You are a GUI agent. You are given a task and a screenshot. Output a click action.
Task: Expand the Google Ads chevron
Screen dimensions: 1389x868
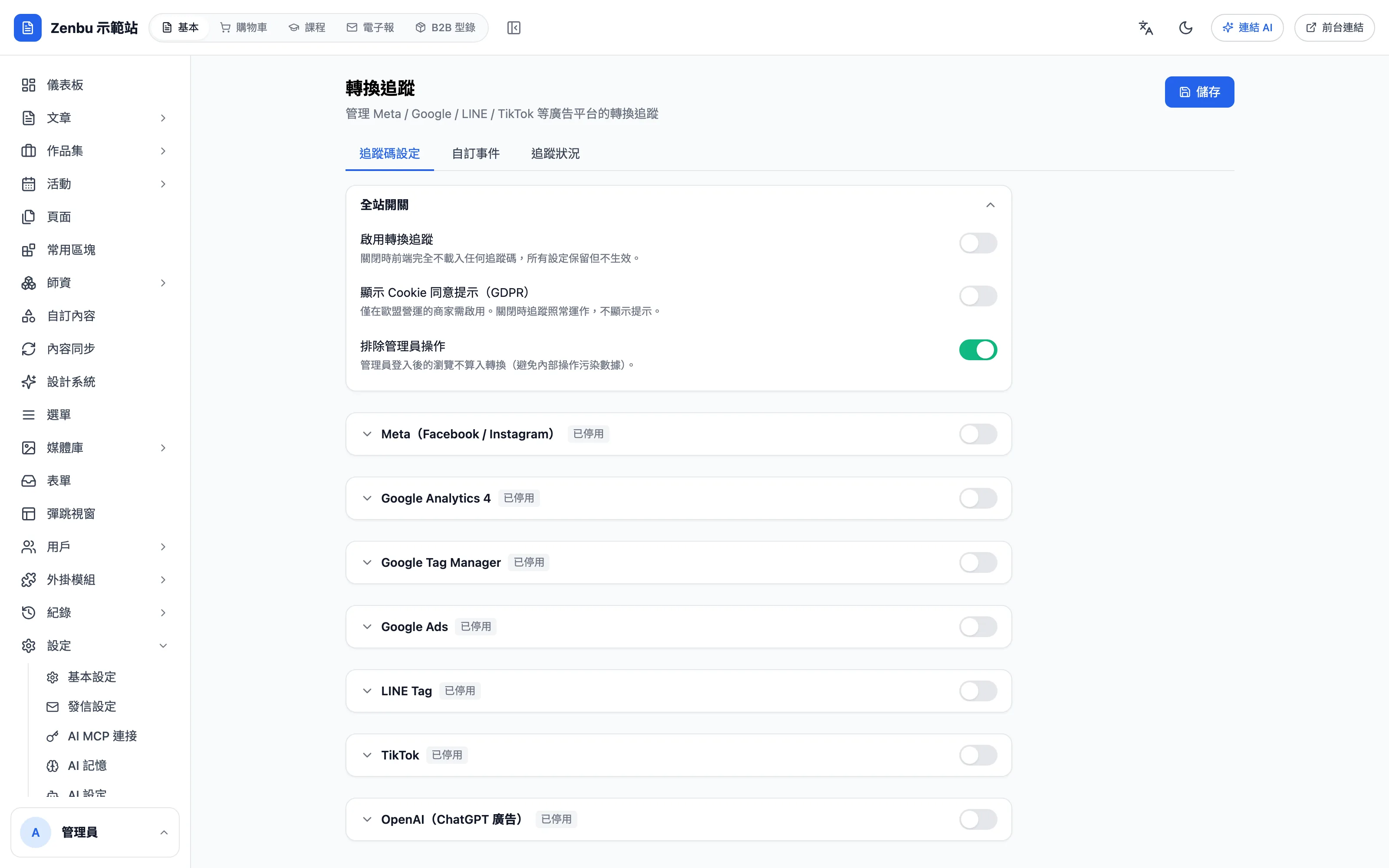click(x=367, y=627)
